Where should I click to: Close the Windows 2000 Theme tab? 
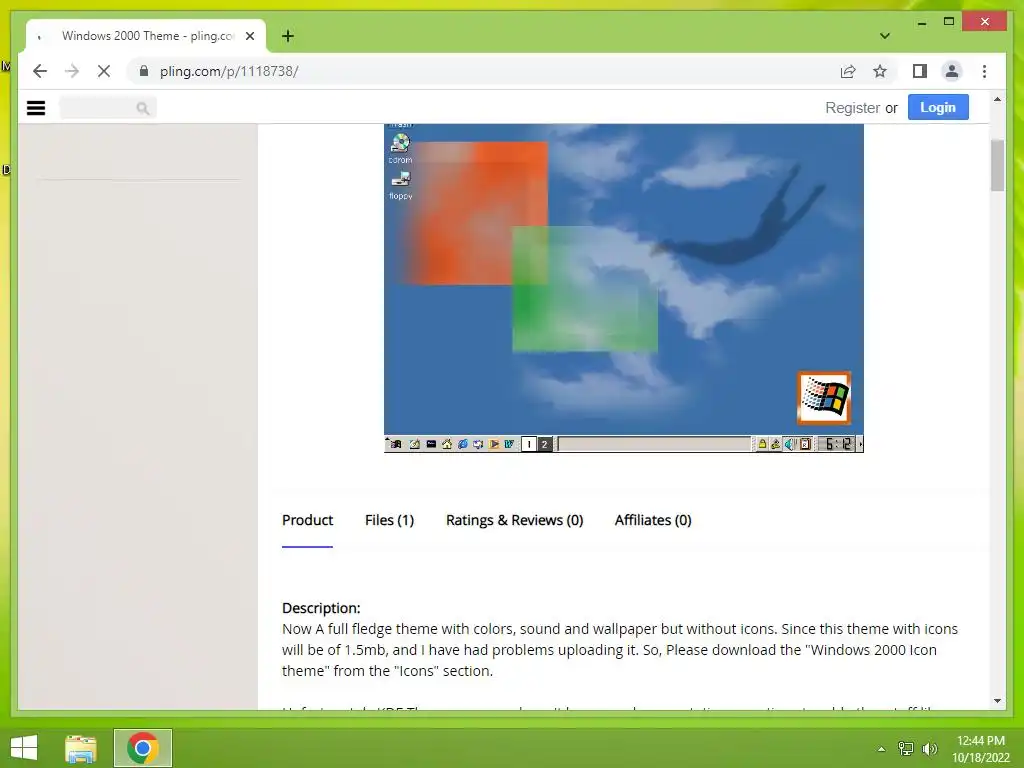(x=249, y=36)
